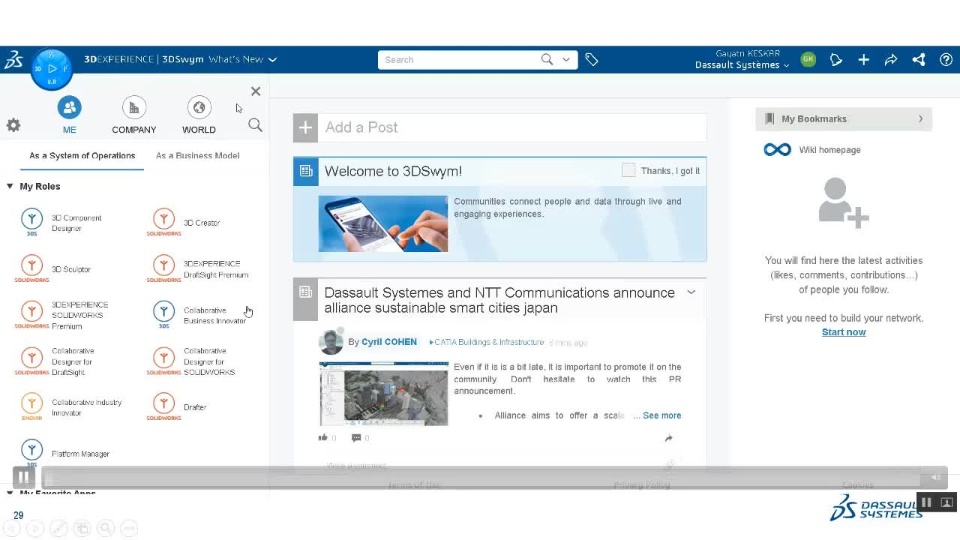This screenshot has height=540, width=960.
Task: Like the NTT Communications post
Action: click(323, 438)
